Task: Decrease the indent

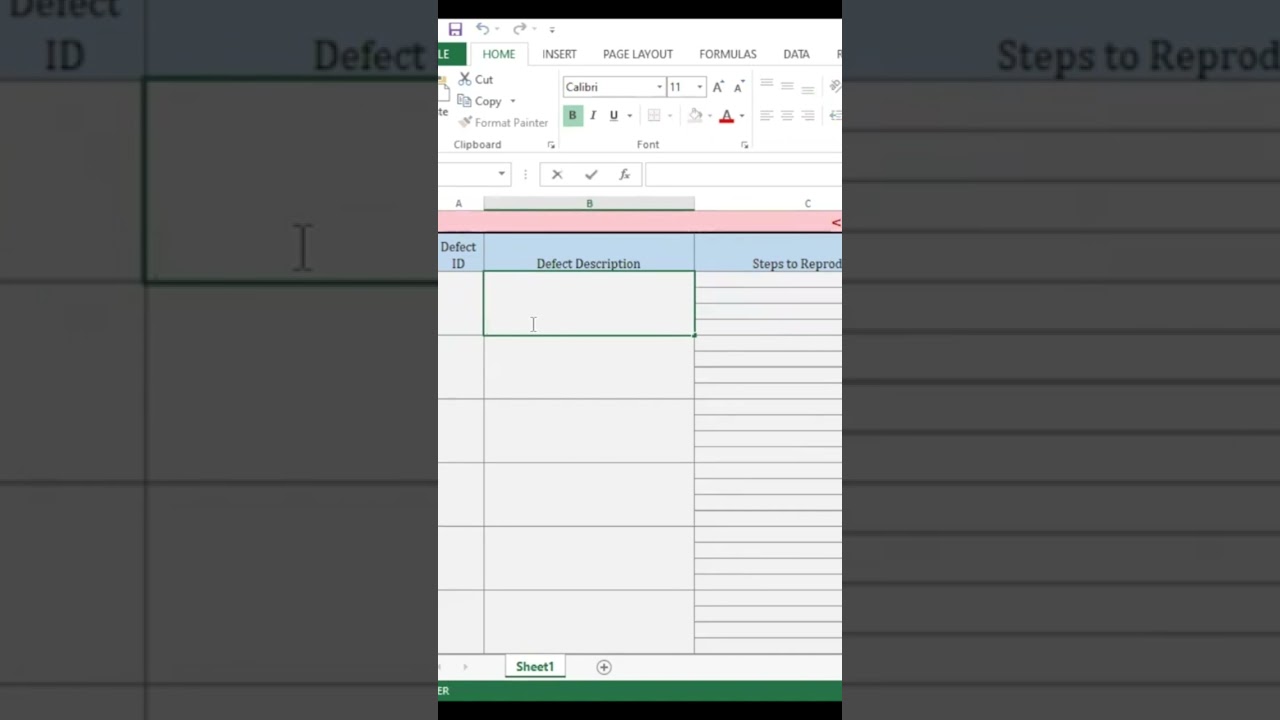Action: (835, 115)
